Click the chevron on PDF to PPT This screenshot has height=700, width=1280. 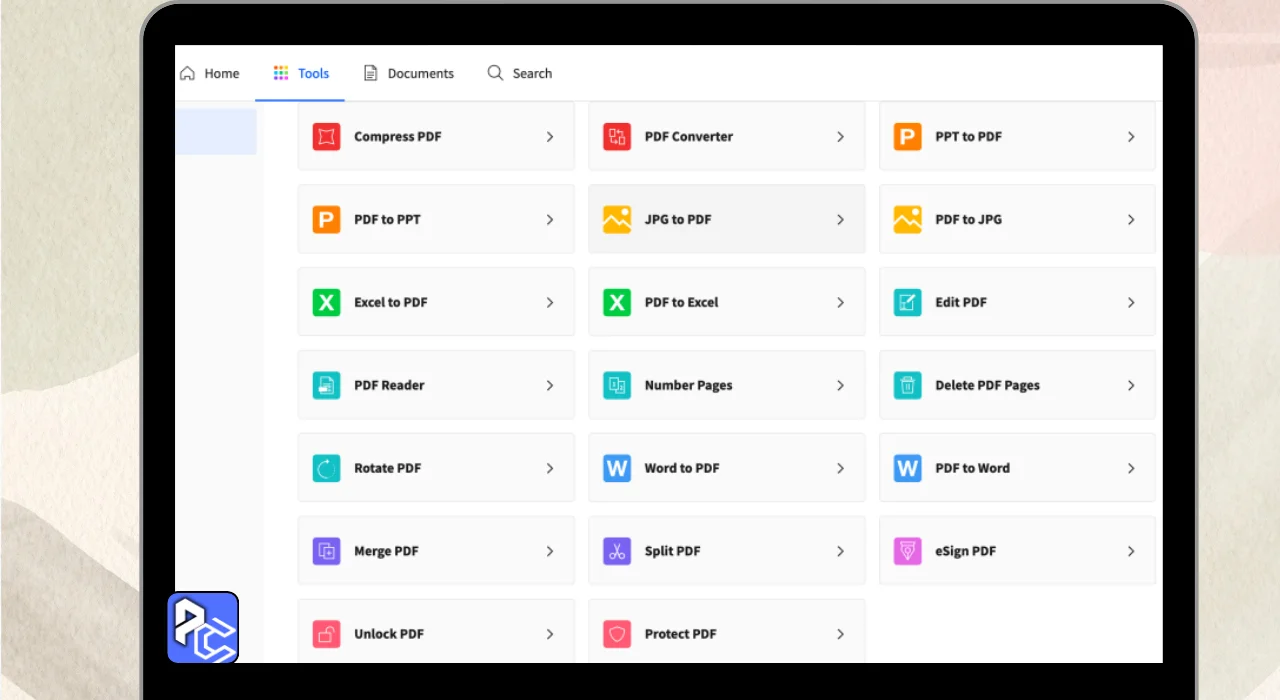tap(550, 220)
